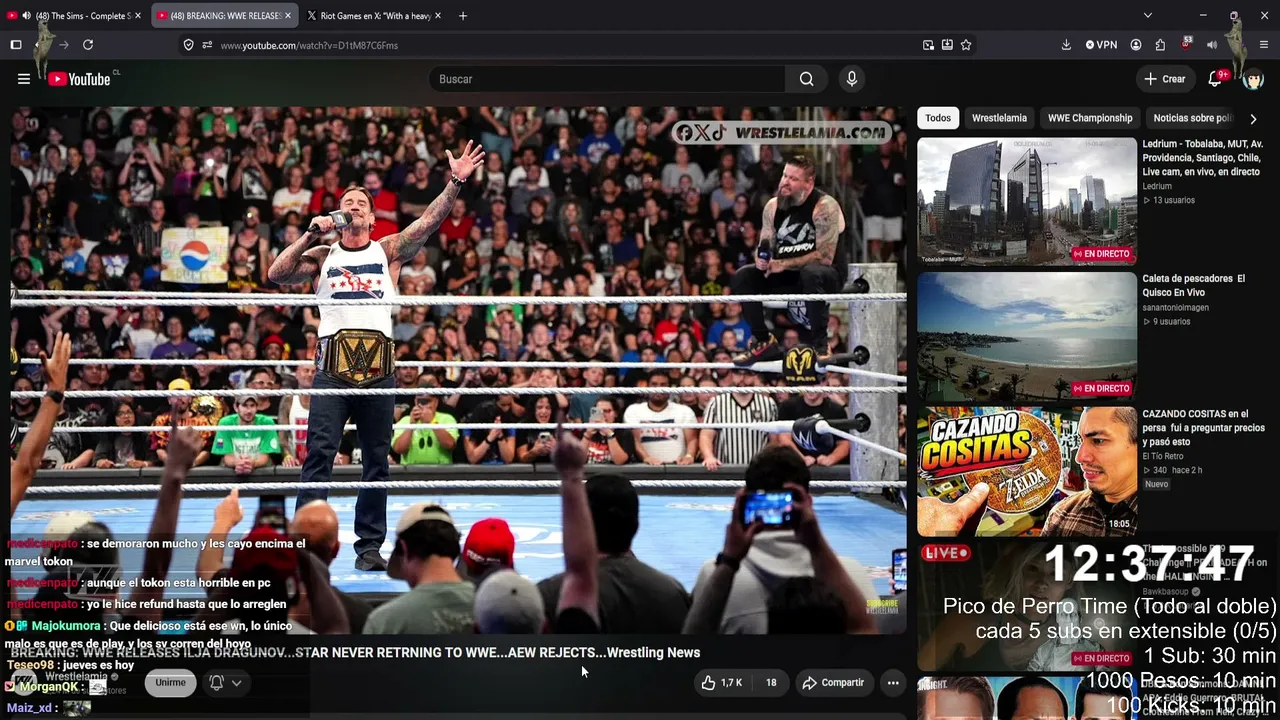Select the Noticias sobre política filter chip

click(1193, 118)
